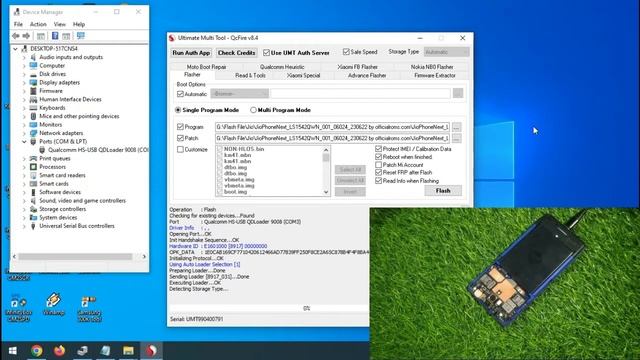Viewport: 640px width, 360px height.
Task: Enable Patch Mi Account checkbox
Action: click(x=378, y=165)
